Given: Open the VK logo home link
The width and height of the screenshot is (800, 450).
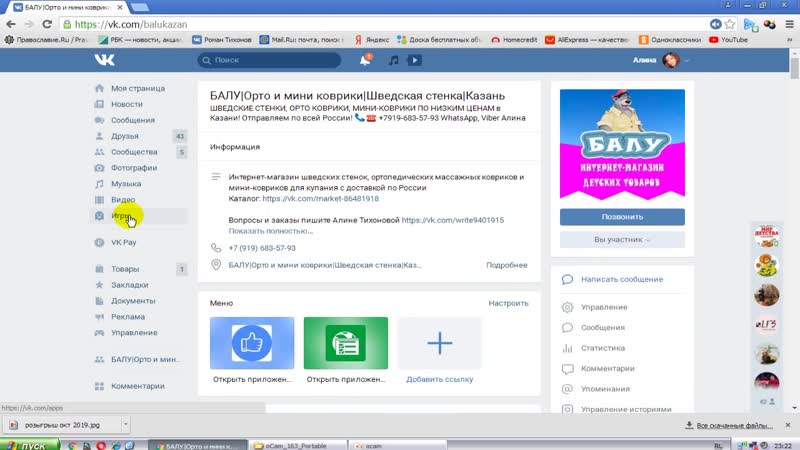Looking at the screenshot, I should 104,60.
